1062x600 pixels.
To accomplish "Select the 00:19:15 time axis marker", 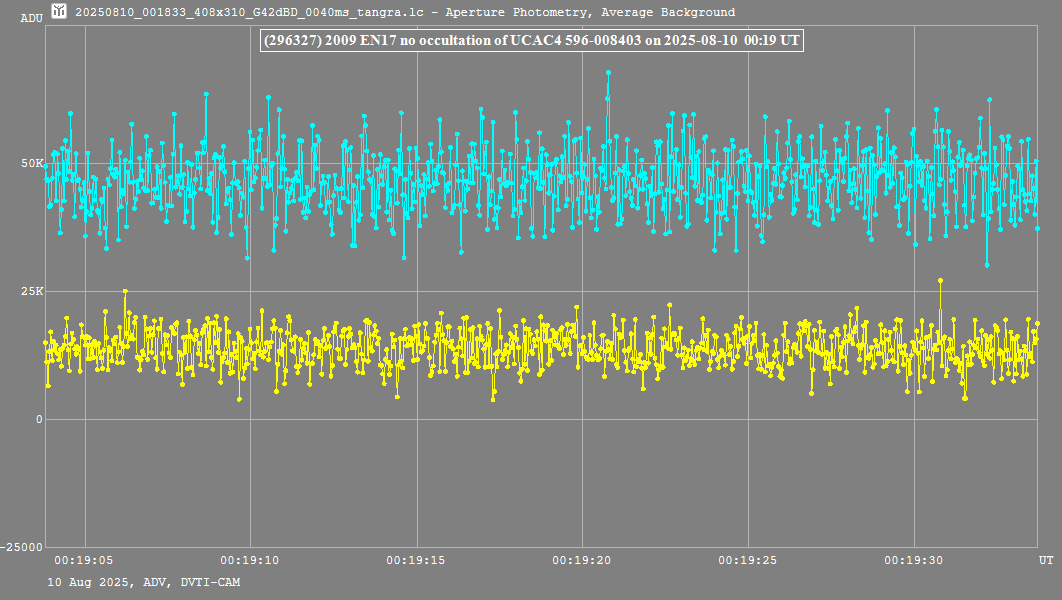I will tap(416, 560).
